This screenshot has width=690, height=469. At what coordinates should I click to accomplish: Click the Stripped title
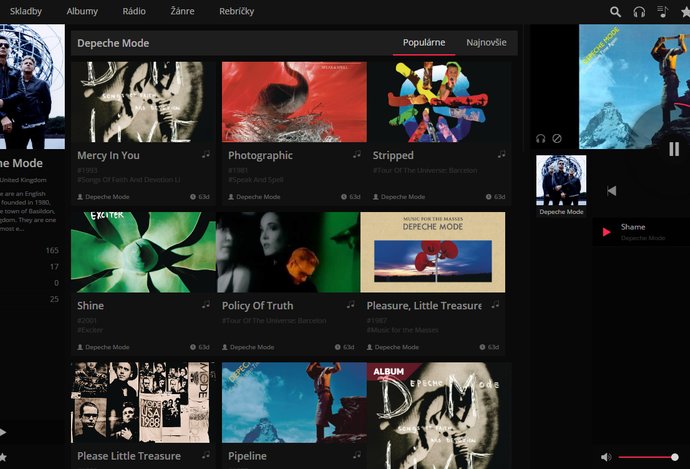393,155
